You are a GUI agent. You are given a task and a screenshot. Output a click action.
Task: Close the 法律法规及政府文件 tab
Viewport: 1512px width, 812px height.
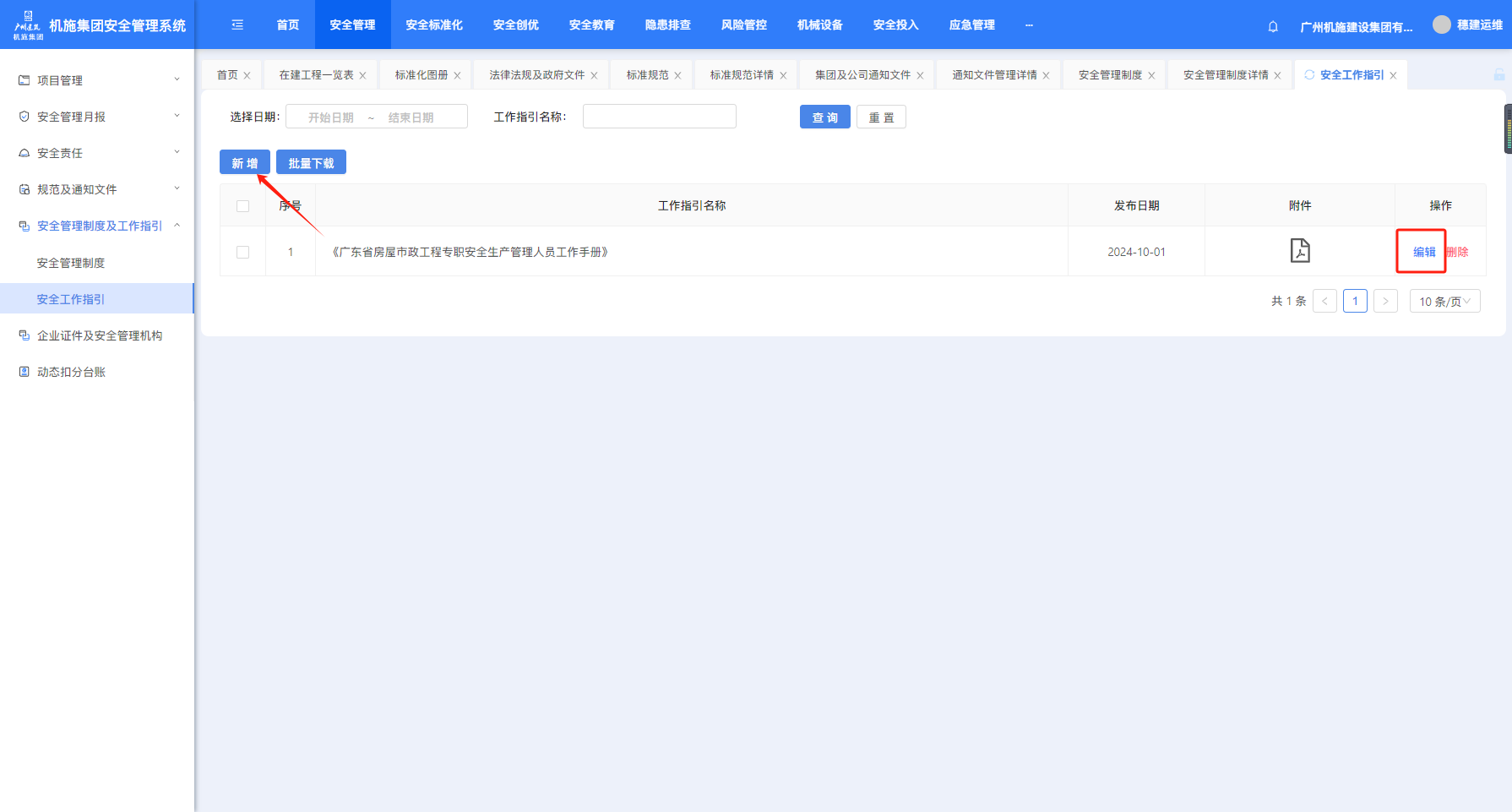[594, 76]
